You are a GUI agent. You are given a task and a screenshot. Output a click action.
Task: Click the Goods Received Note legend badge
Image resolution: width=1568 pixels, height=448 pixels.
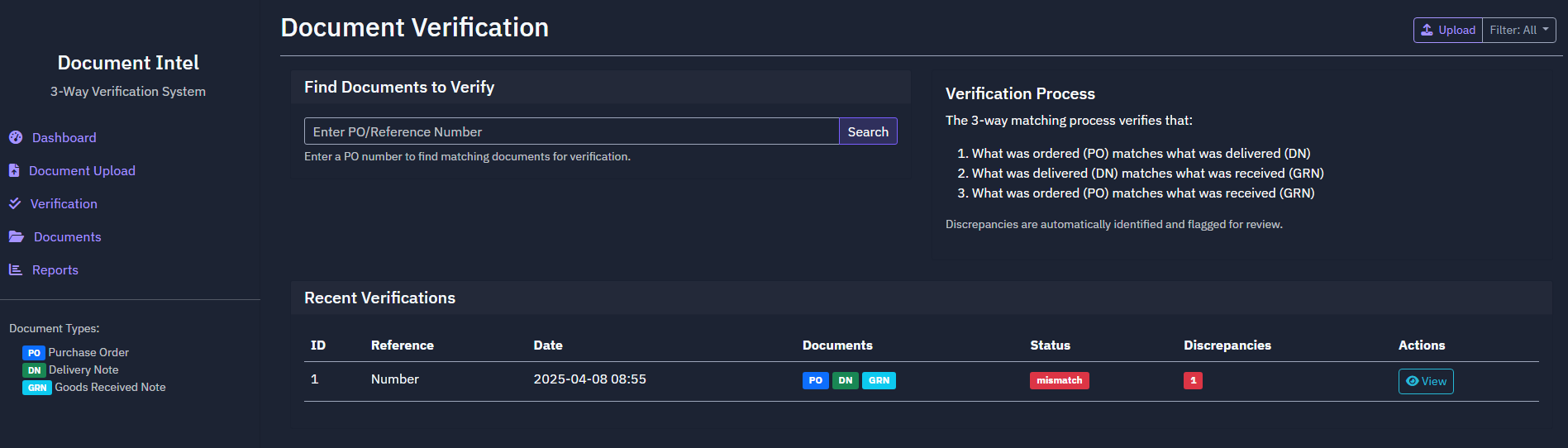(x=37, y=388)
